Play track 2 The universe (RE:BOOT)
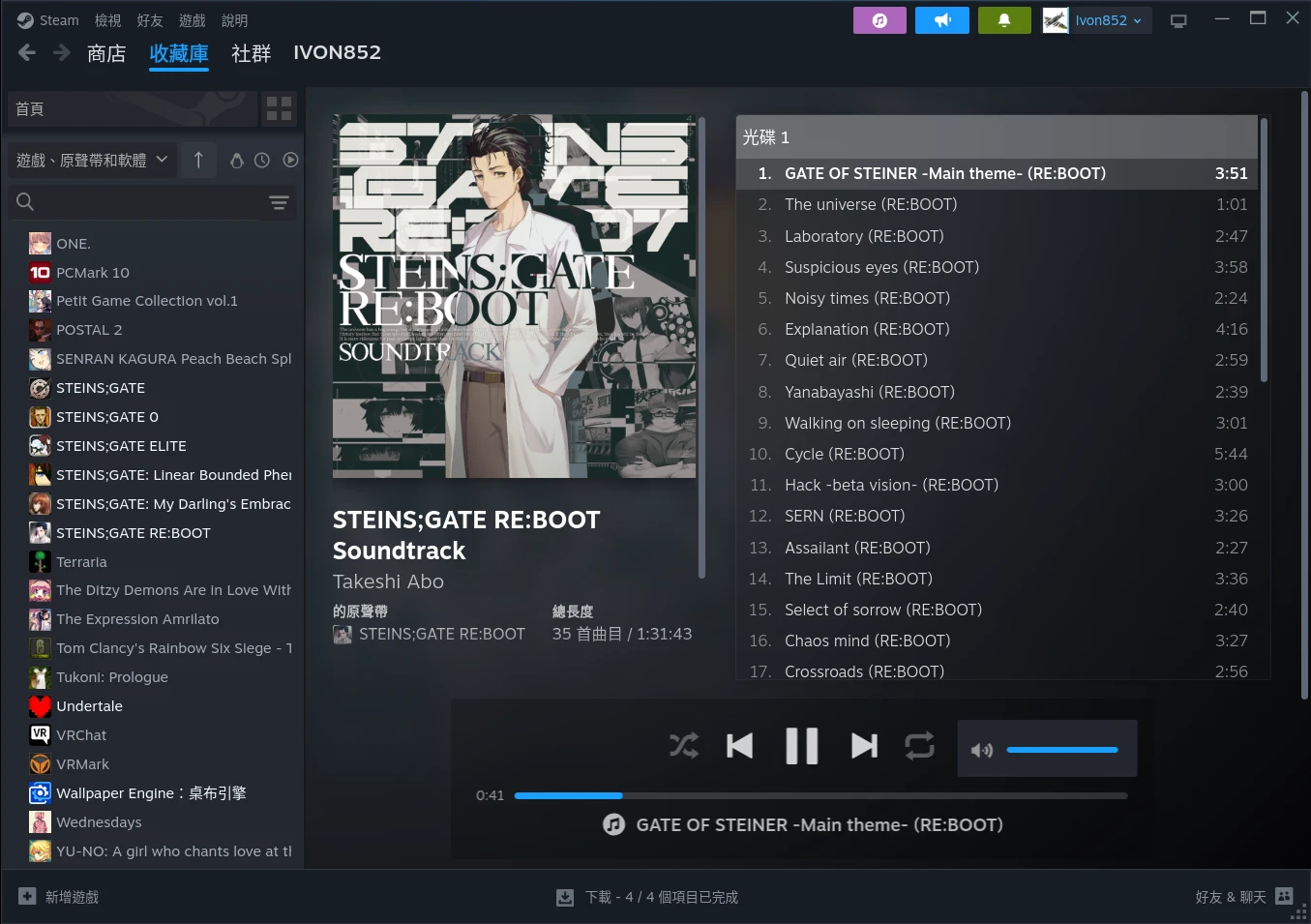This screenshot has height=924, width=1311. tap(997, 204)
